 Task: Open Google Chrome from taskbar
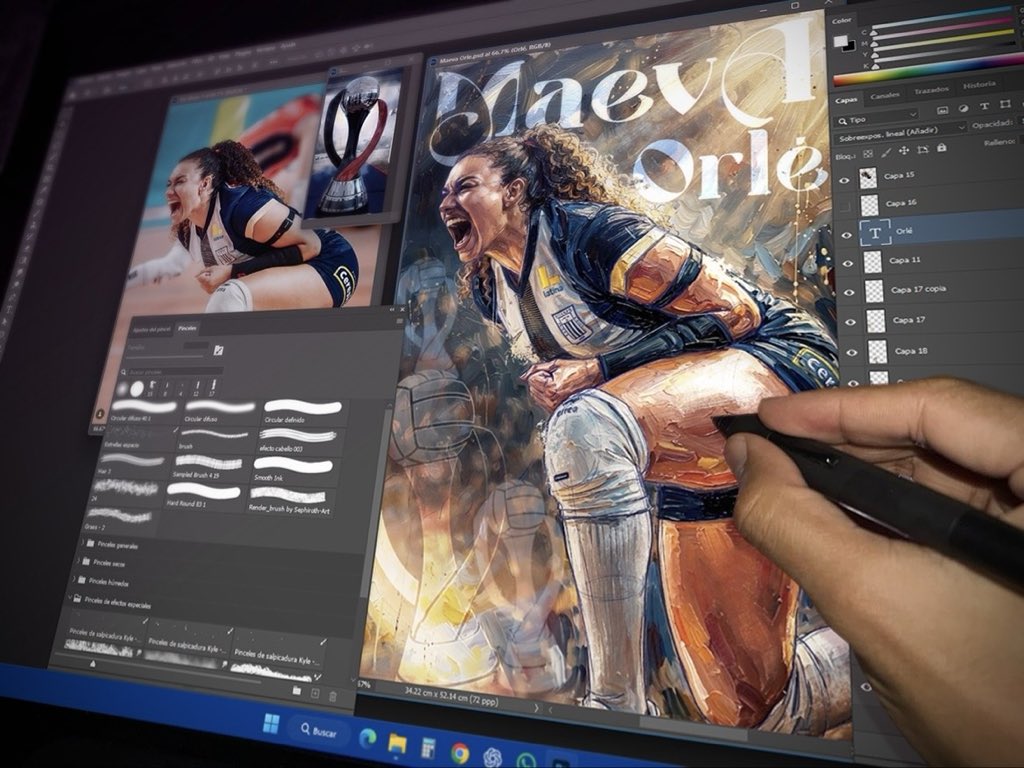pyautogui.click(x=460, y=753)
